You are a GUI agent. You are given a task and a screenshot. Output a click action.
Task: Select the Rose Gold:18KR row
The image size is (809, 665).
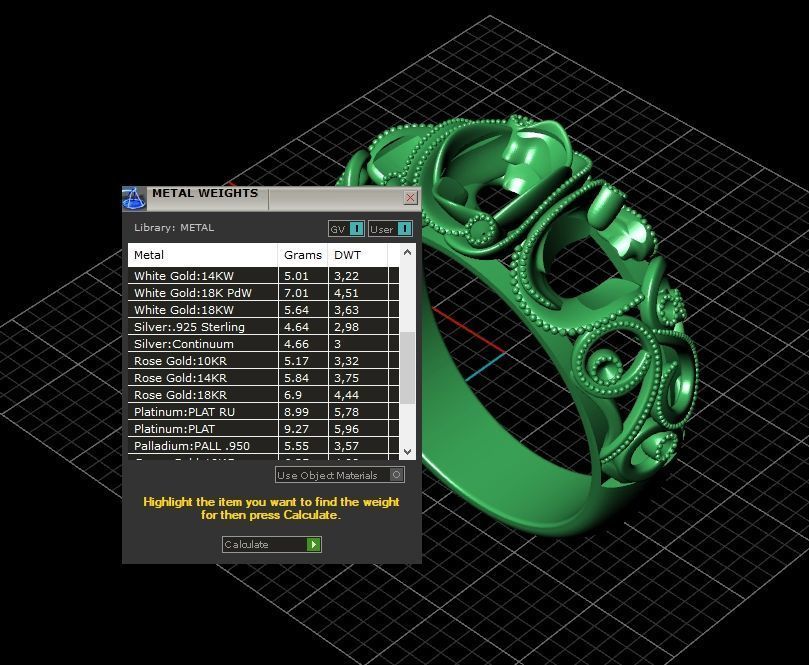(264, 395)
